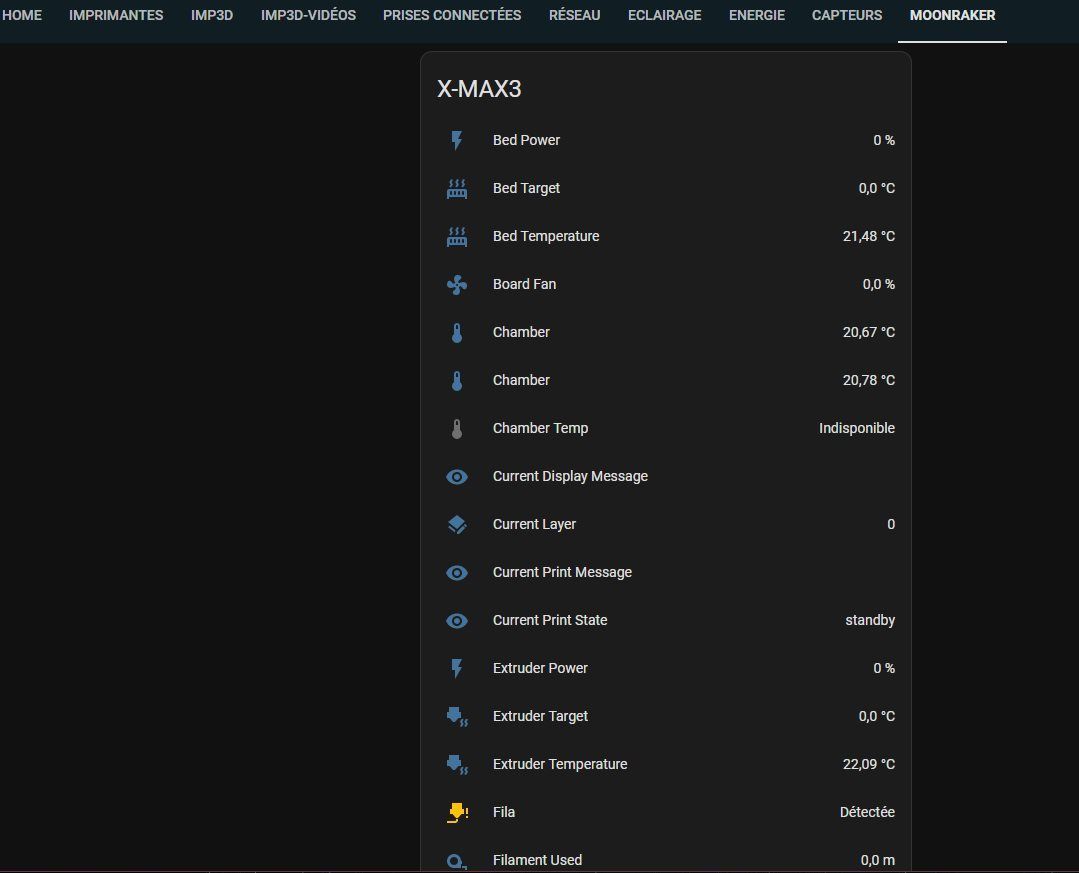Open the Bed Temperature entity details

click(666, 237)
